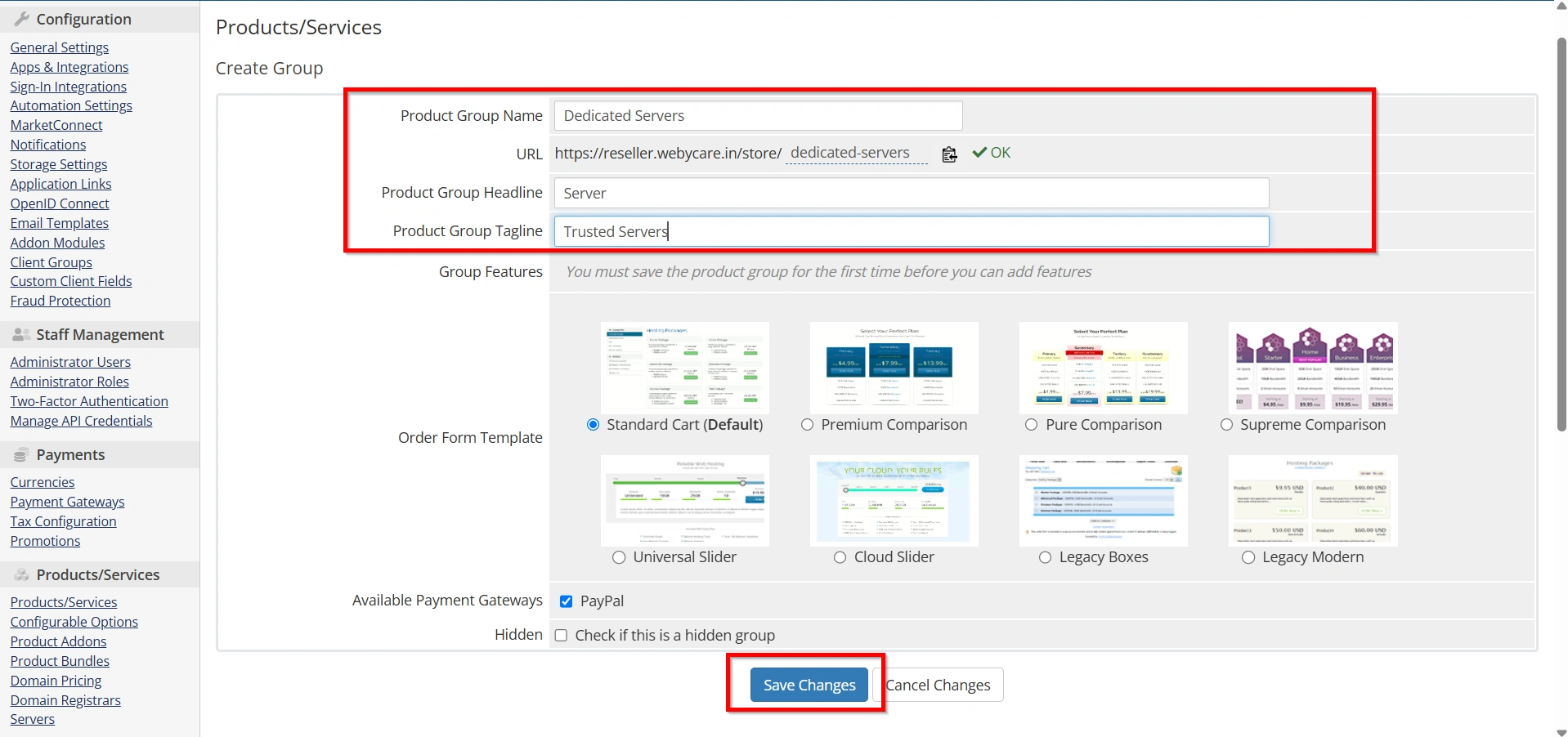Image resolution: width=1568 pixels, height=737 pixels.
Task: Click the Universal Slider template thumbnail
Action: (x=685, y=501)
